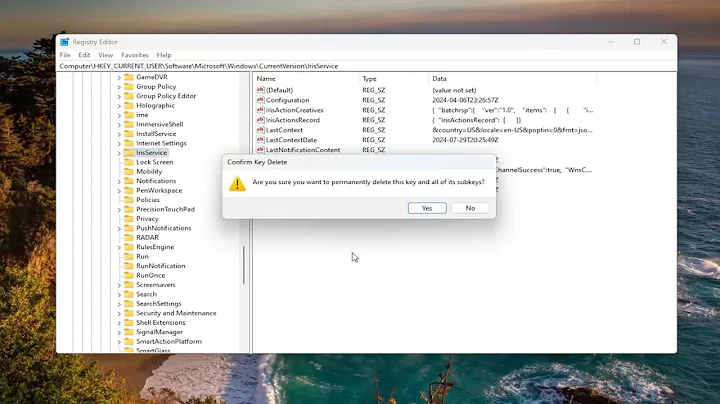Expand the SmartActionPlatform key
The image size is (720, 404).
coord(119,342)
